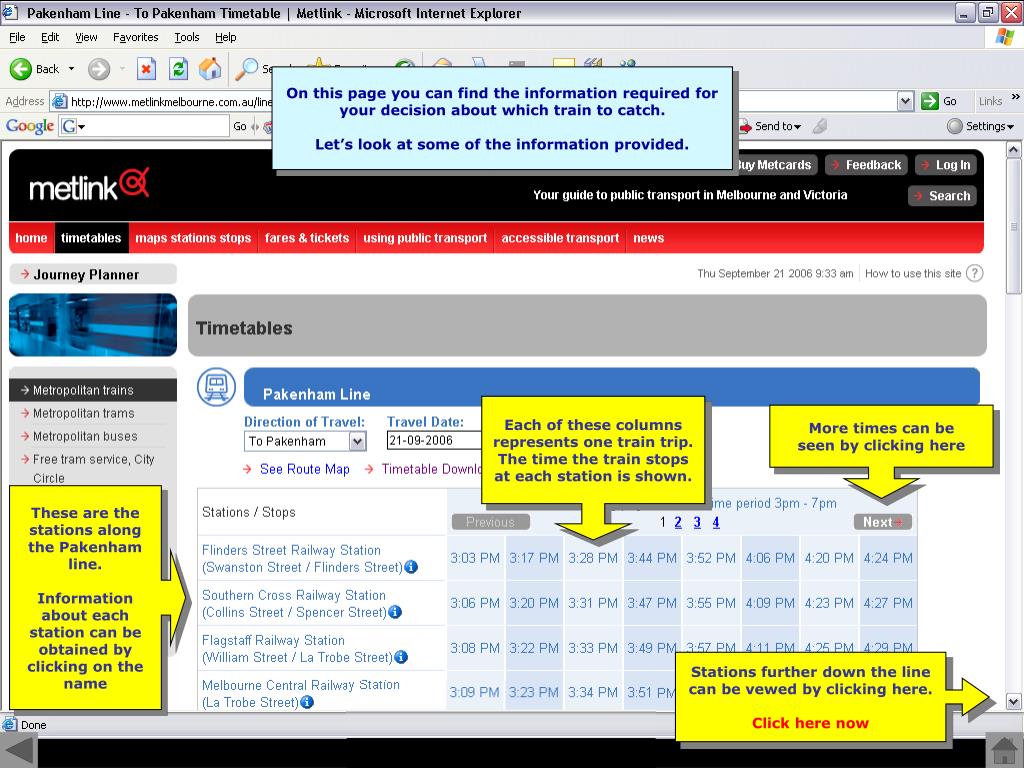This screenshot has width=1024, height=768.
Task: Click the train icon beside Pakenham Line
Action: coord(217,387)
